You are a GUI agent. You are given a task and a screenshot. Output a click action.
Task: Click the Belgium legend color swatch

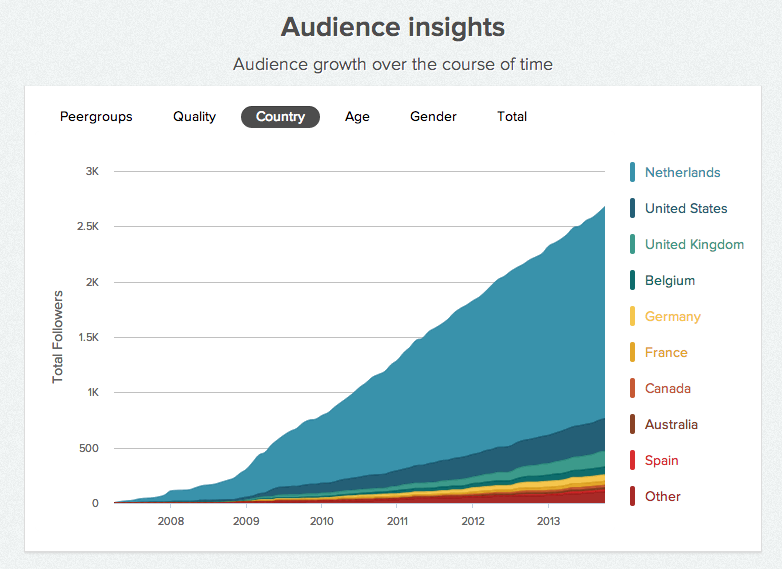click(x=632, y=280)
